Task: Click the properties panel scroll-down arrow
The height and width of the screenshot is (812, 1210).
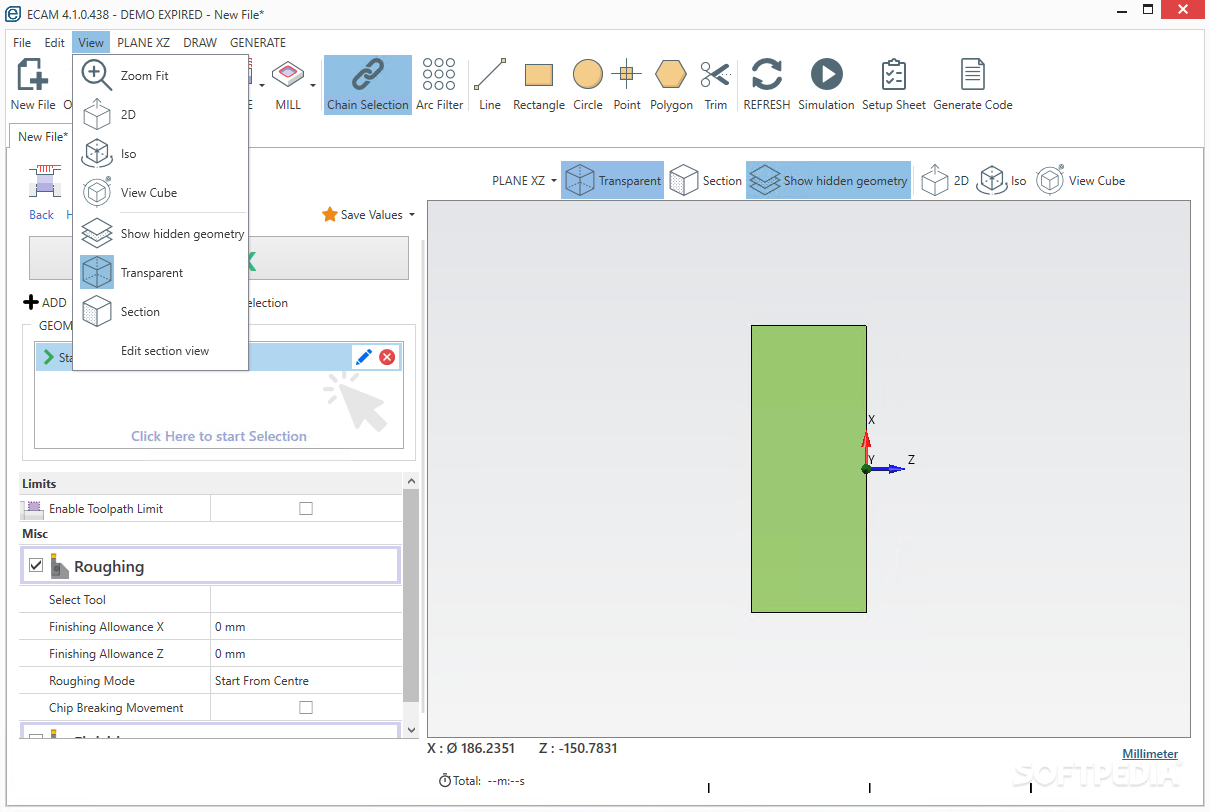Action: pos(411,730)
